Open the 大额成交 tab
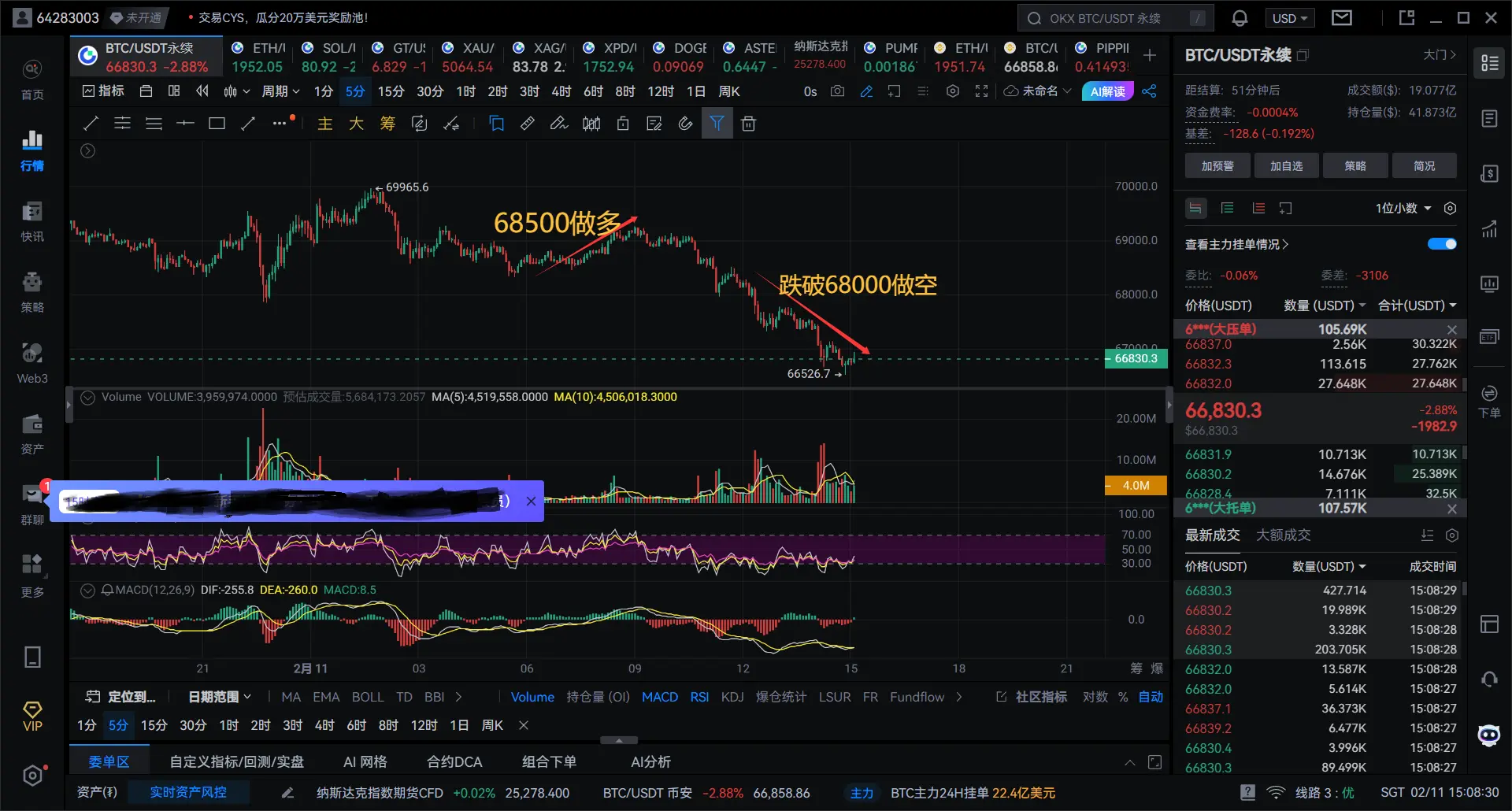Image resolution: width=1512 pixels, height=811 pixels. pyautogui.click(x=1283, y=535)
